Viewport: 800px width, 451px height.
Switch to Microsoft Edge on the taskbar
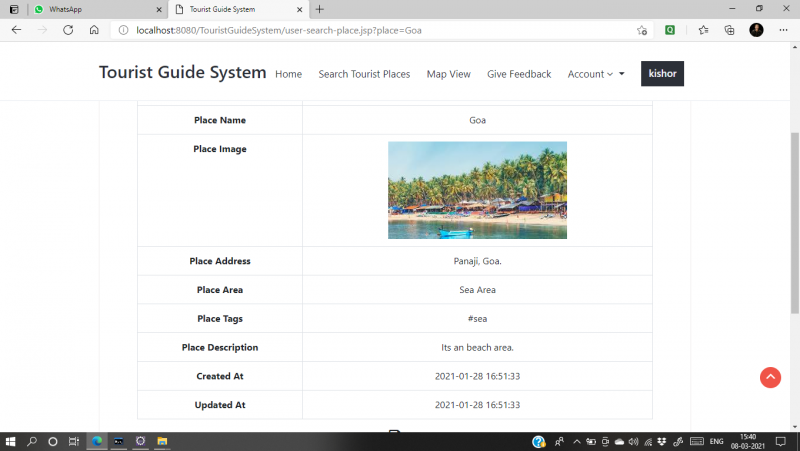tap(97, 441)
